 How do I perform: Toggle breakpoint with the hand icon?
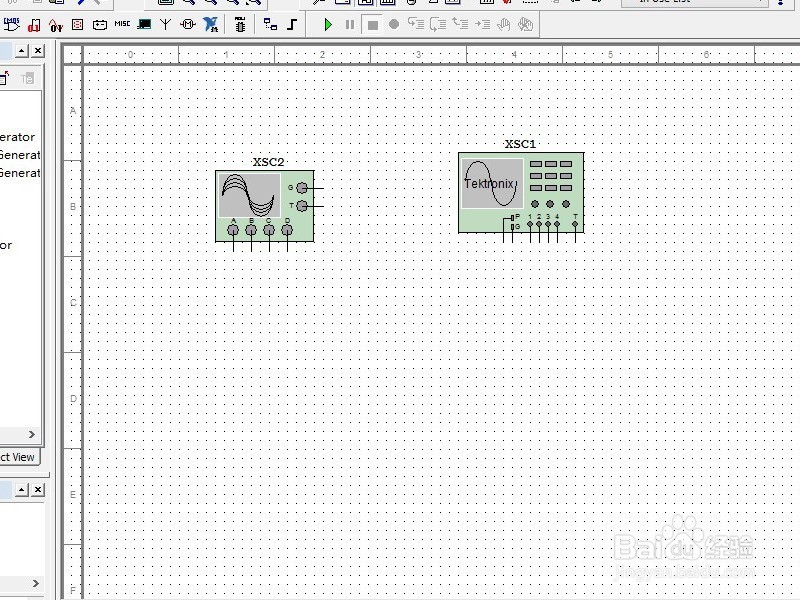point(504,24)
